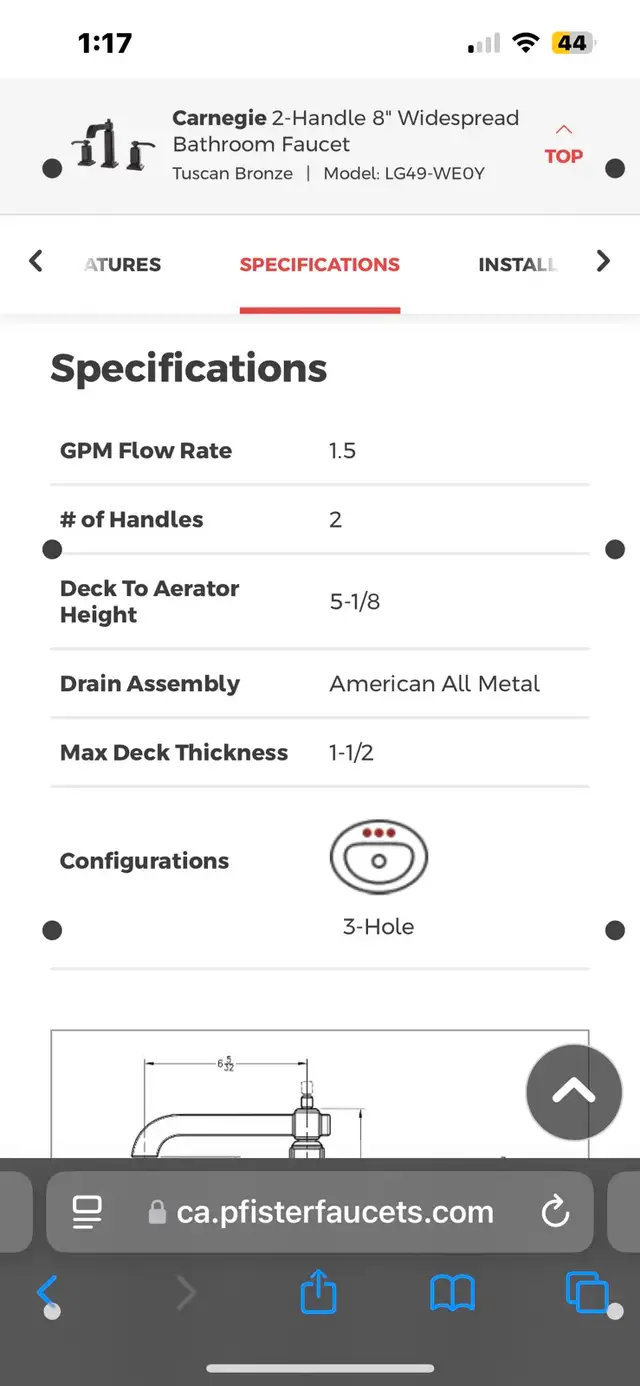This screenshot has height=1386, width=640.
Task: Show all open tabs icon
Action: click(x=587, y=1292)
